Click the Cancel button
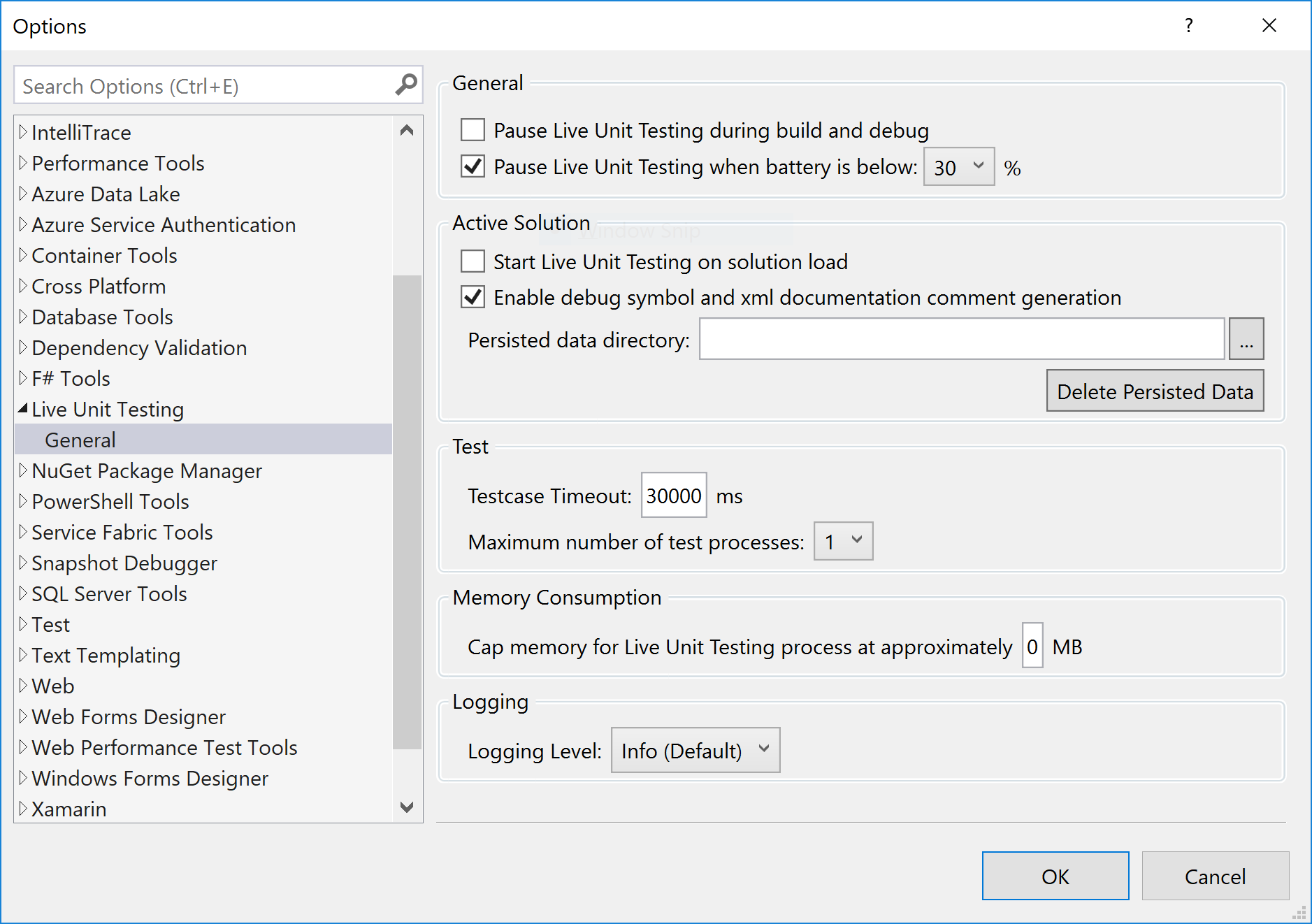The image size is (1312, 924). [1216, 876]
